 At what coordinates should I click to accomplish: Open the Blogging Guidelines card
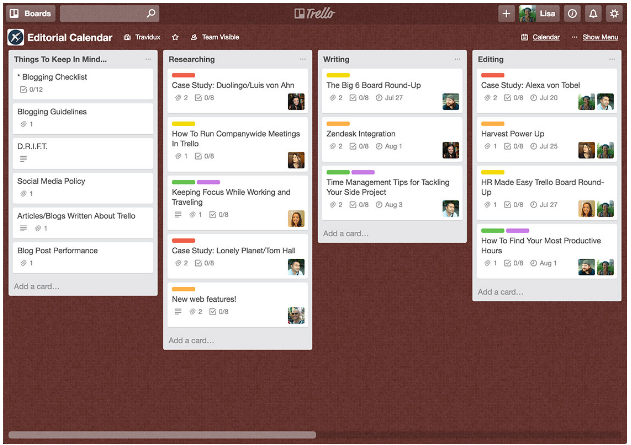pos(83,118)
